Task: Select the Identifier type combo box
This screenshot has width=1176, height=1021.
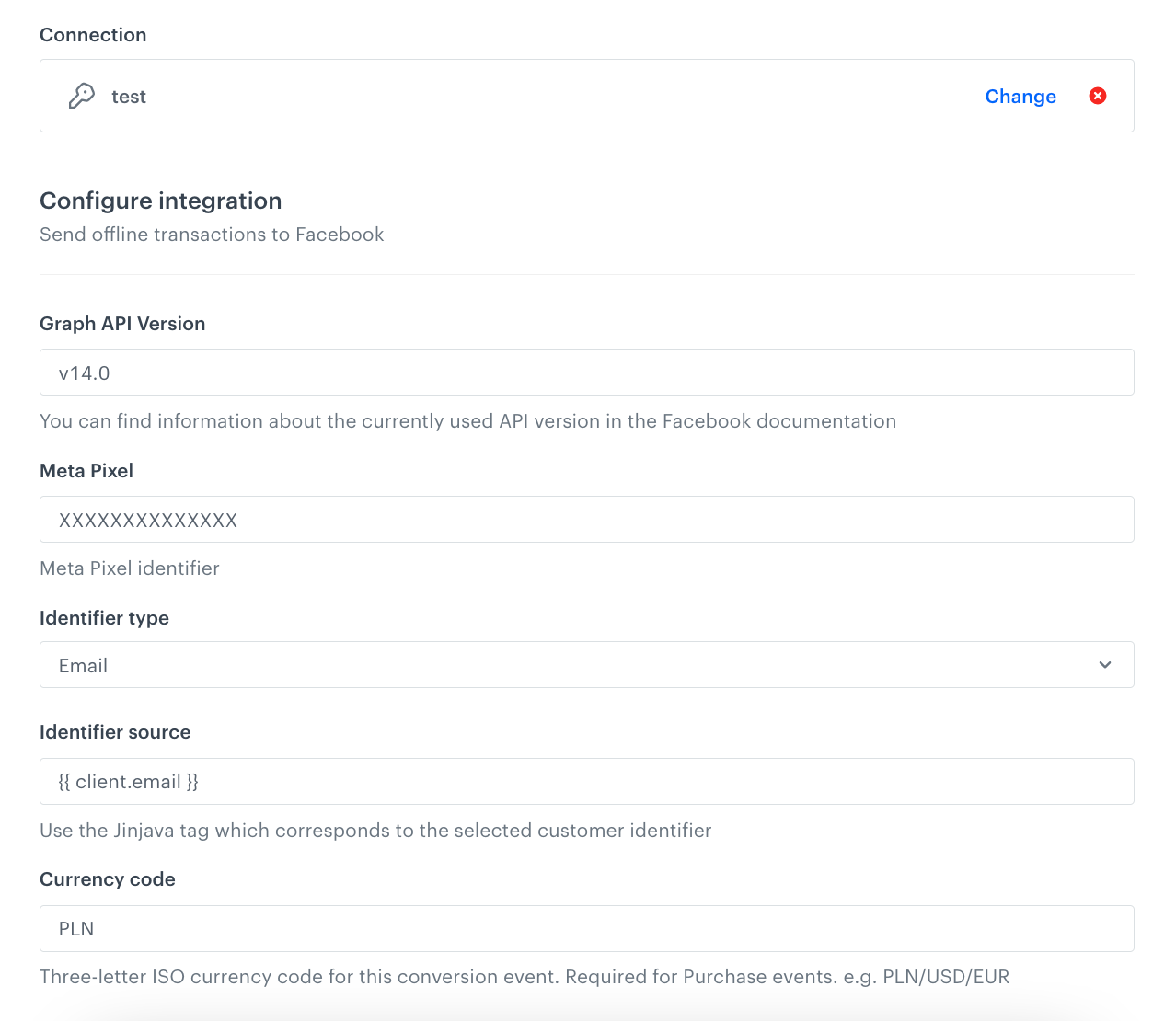Action: click(x=586, y=664)
